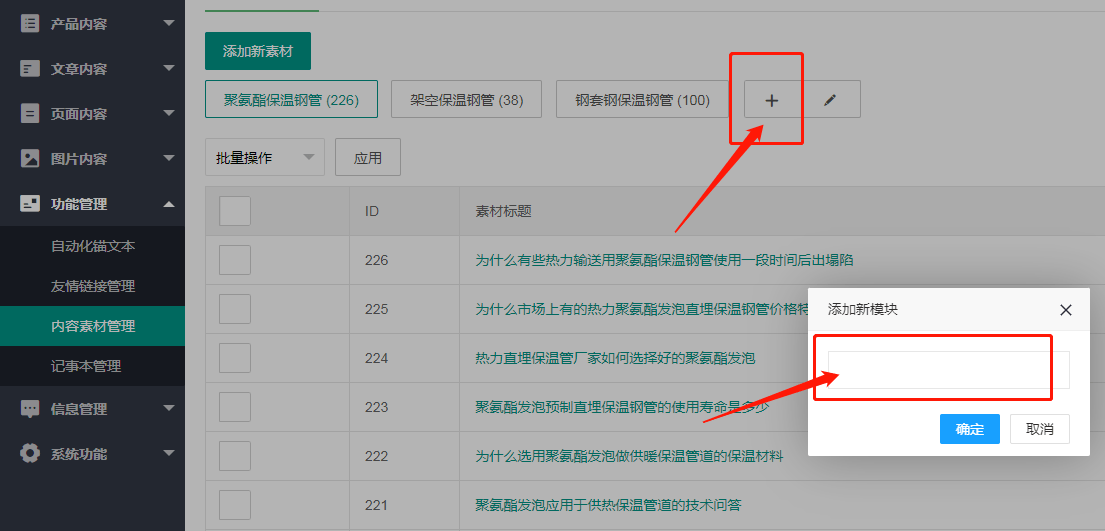
Task: Click the 添加新素材 button
Action: [257, 51]
